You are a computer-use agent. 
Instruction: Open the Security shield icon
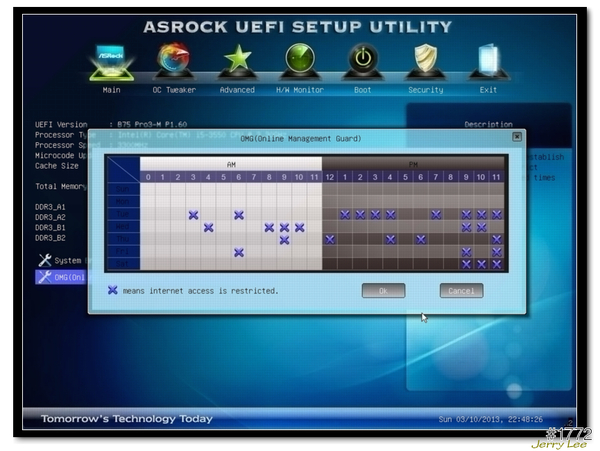coord(426,61)
